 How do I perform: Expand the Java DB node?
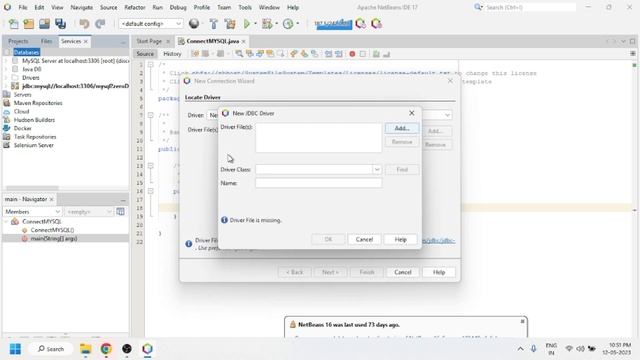(x=6, y=69)
